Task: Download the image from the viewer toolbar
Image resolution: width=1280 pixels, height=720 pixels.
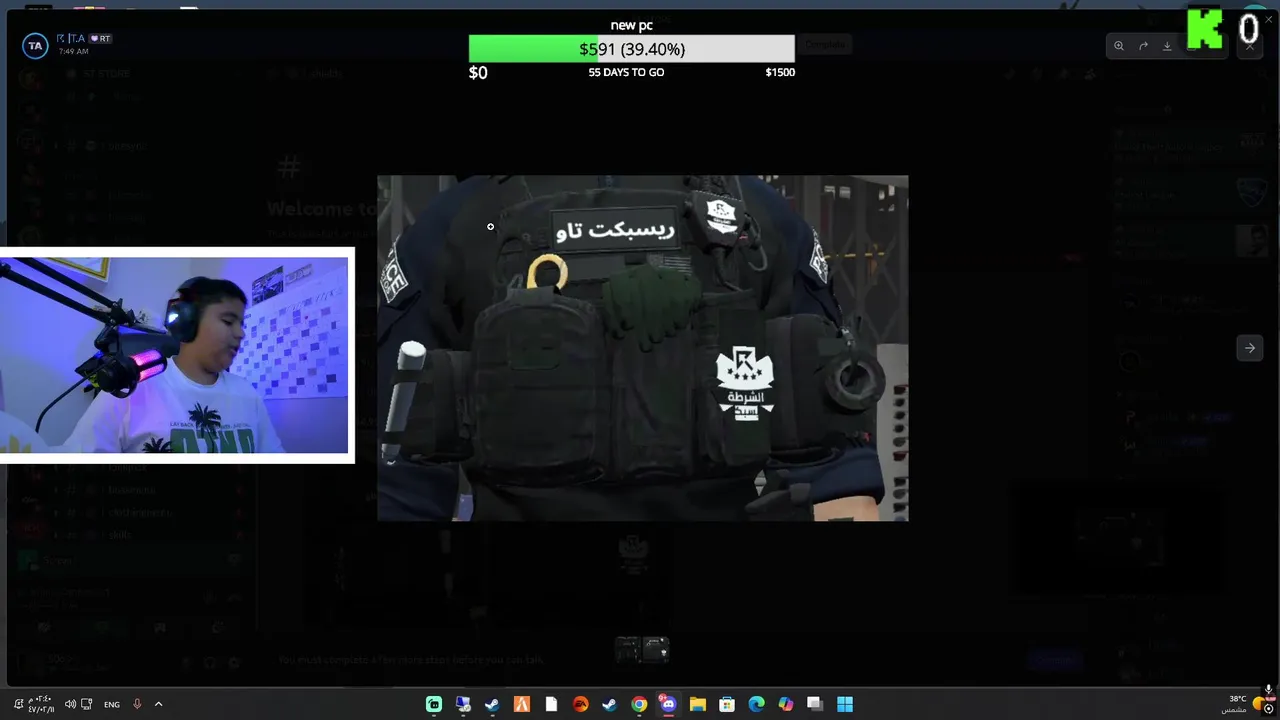Action: pyautogui.click(x=1167, y=46)
